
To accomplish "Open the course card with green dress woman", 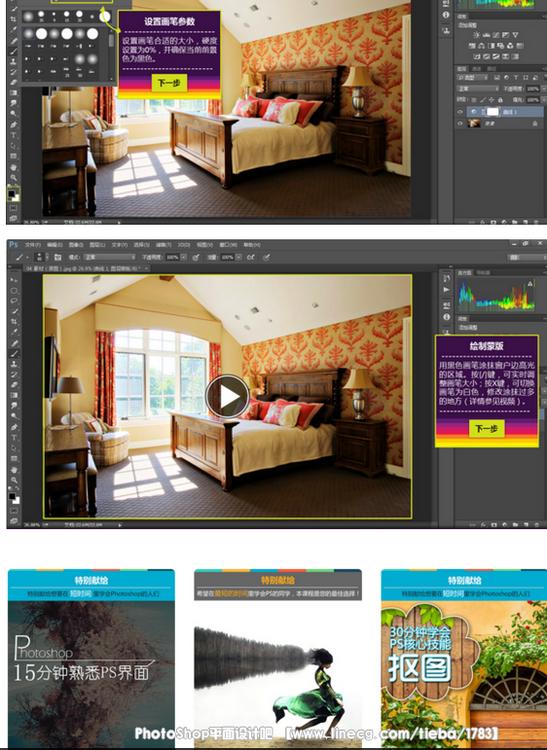I will pos(278,659).
